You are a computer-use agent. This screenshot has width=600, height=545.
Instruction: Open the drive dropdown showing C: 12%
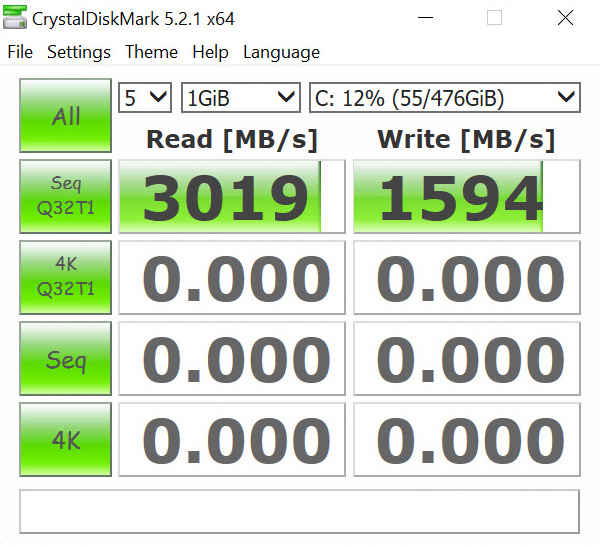tap(445, 98)
